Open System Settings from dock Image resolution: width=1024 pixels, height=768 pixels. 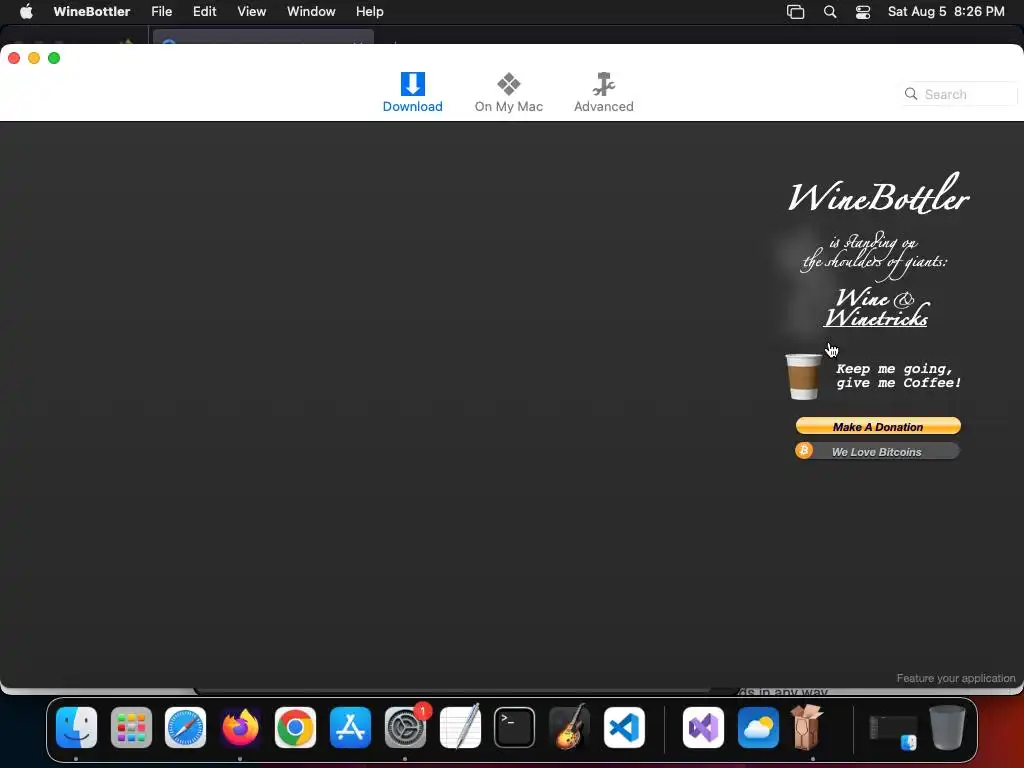(x=405, y=728)
